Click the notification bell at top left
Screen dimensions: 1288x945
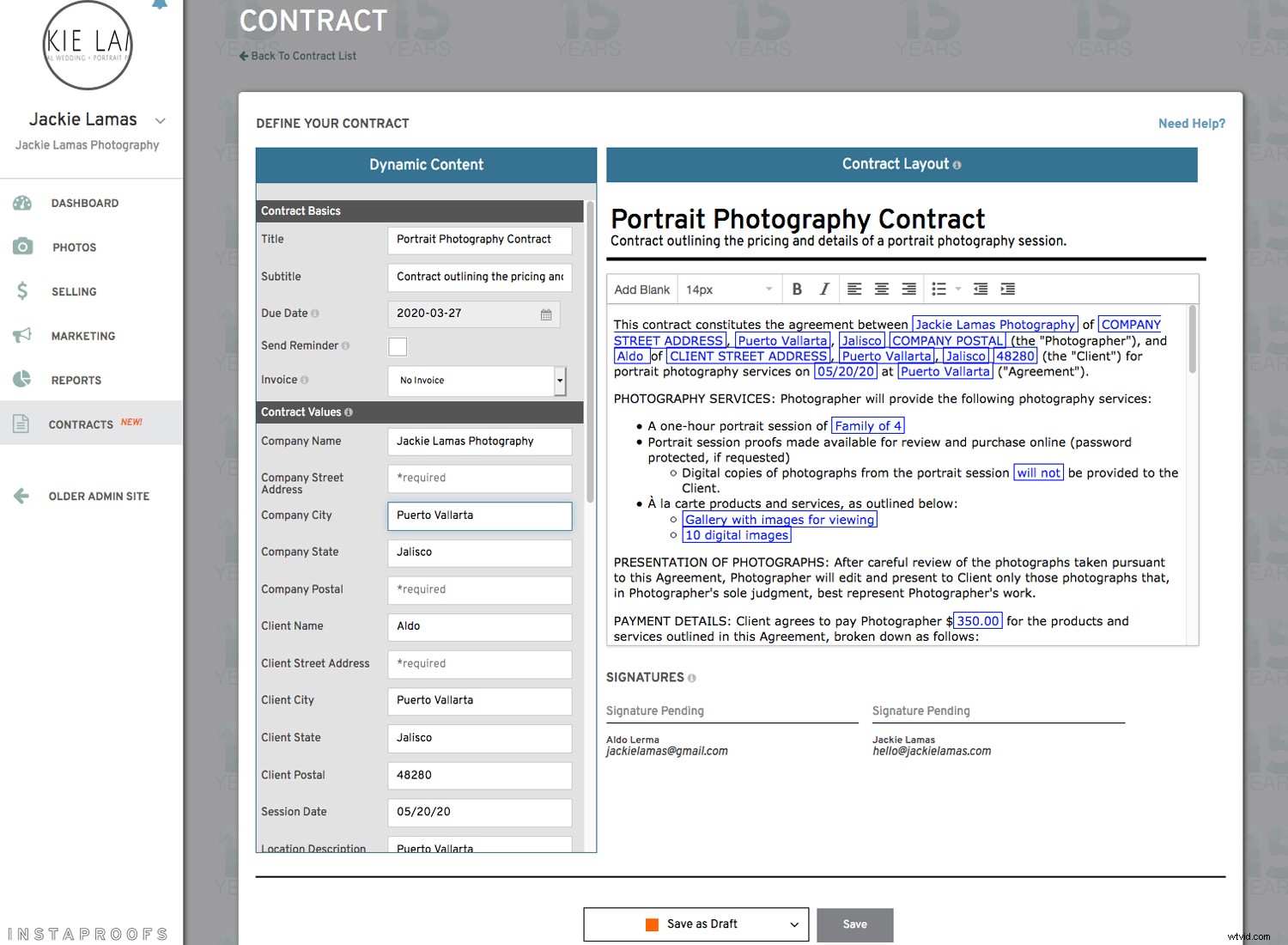(x=160, y=6)
